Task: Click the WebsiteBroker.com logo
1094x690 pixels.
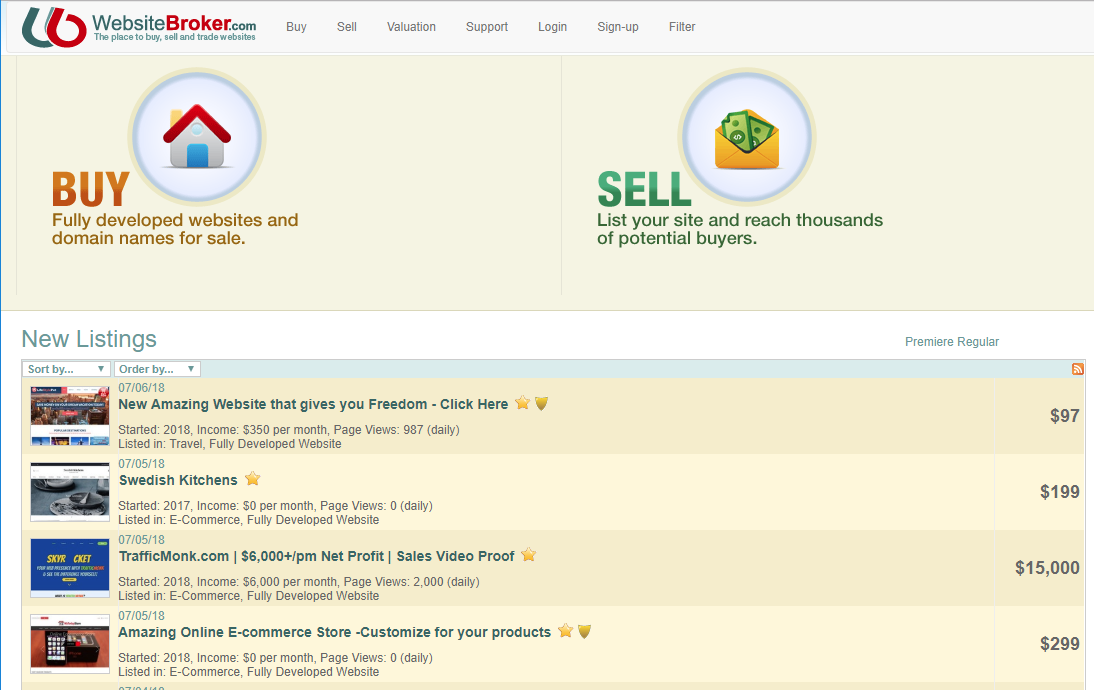Action: pyautogui.click(x=139, y=27)
